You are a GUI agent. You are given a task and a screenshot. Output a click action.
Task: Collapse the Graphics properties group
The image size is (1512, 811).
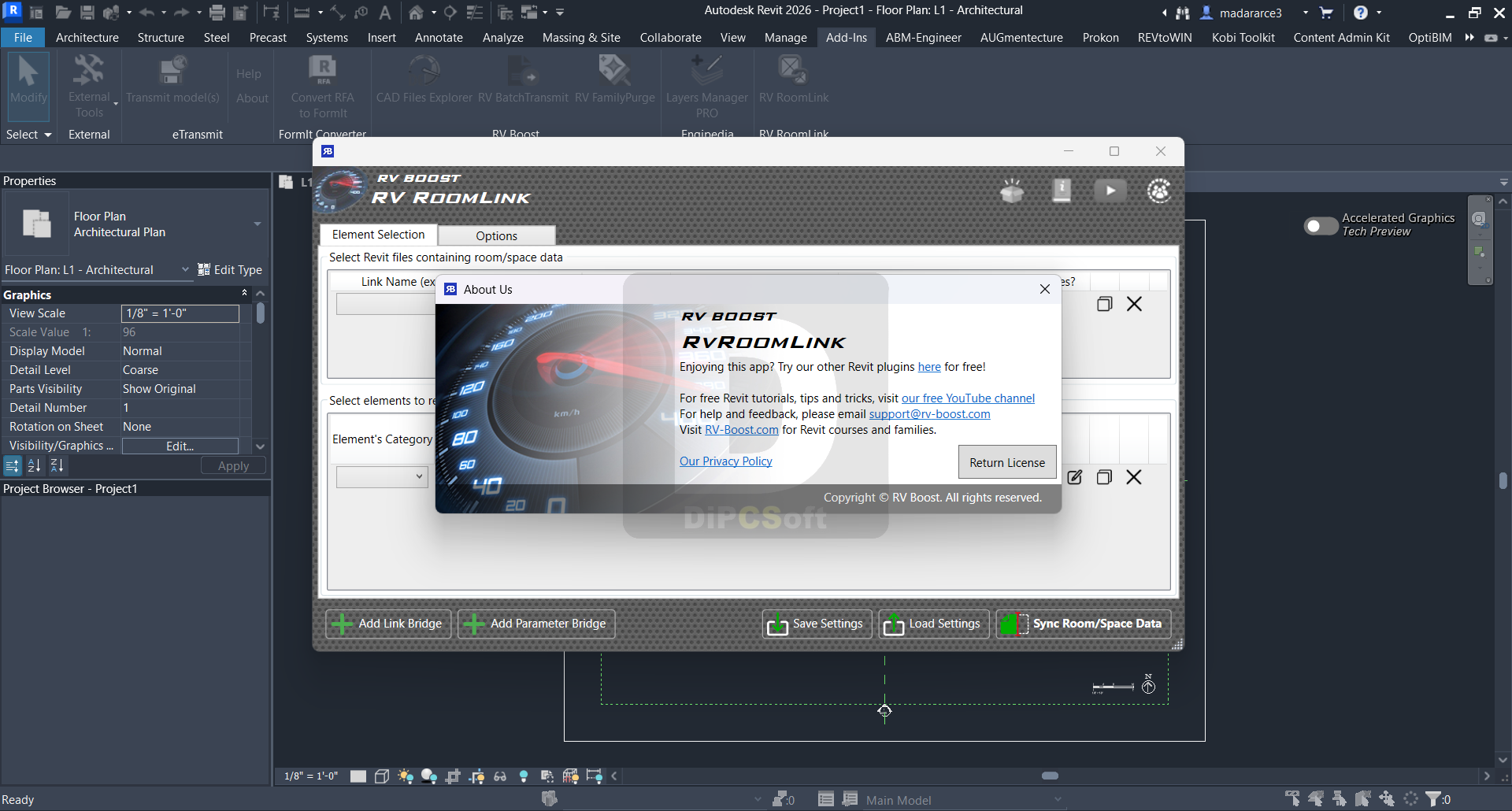(245, 293)
